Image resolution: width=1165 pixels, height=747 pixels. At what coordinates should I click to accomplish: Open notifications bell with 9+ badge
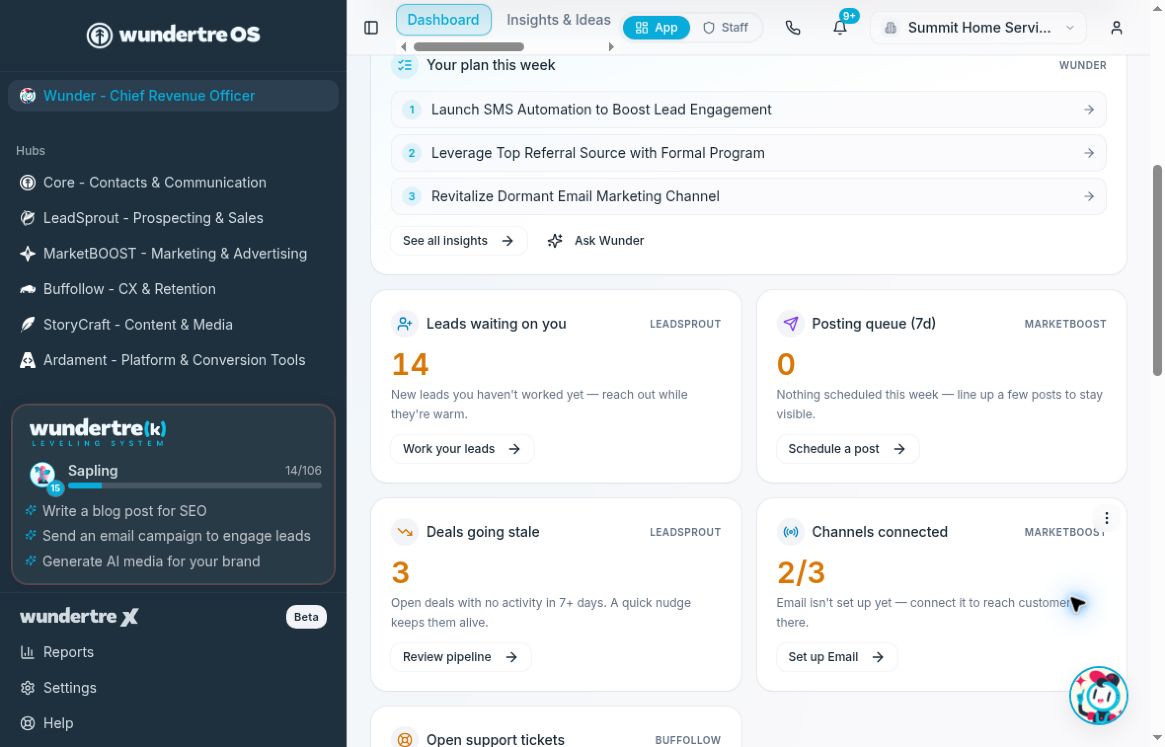pos(840,28)
